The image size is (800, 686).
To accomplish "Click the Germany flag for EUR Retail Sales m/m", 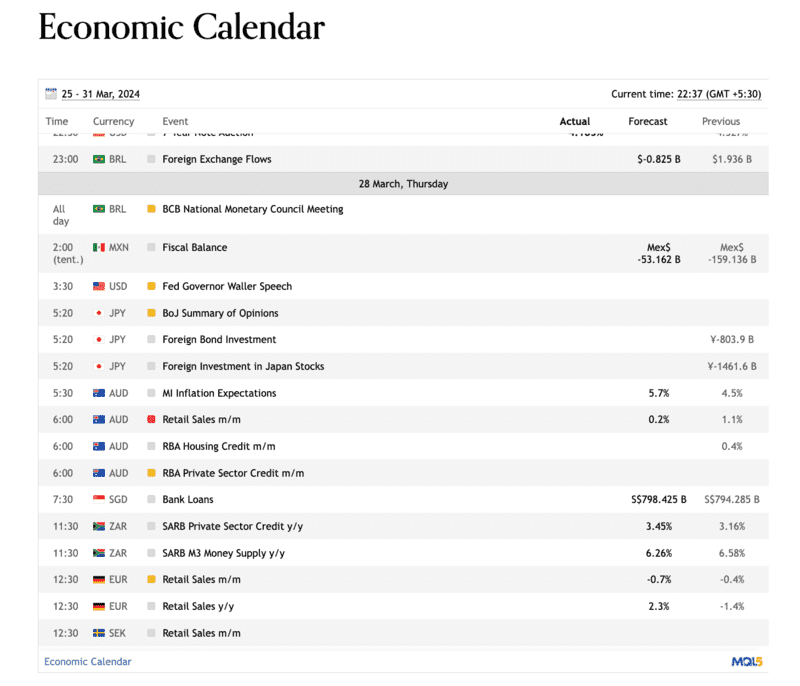I will [99, 579].
